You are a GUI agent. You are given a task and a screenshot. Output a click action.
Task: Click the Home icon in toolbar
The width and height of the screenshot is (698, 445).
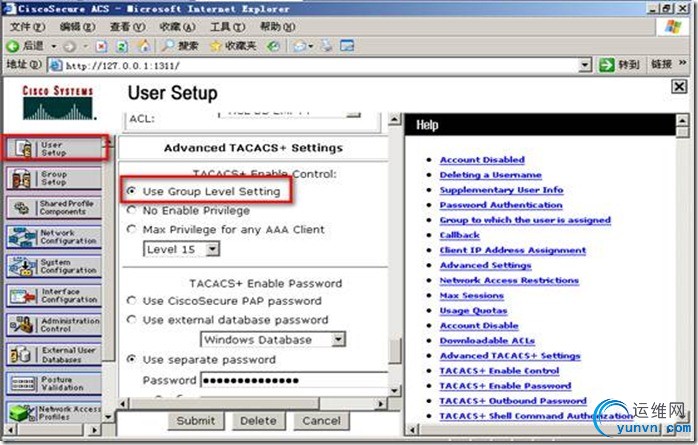[143, 45]
